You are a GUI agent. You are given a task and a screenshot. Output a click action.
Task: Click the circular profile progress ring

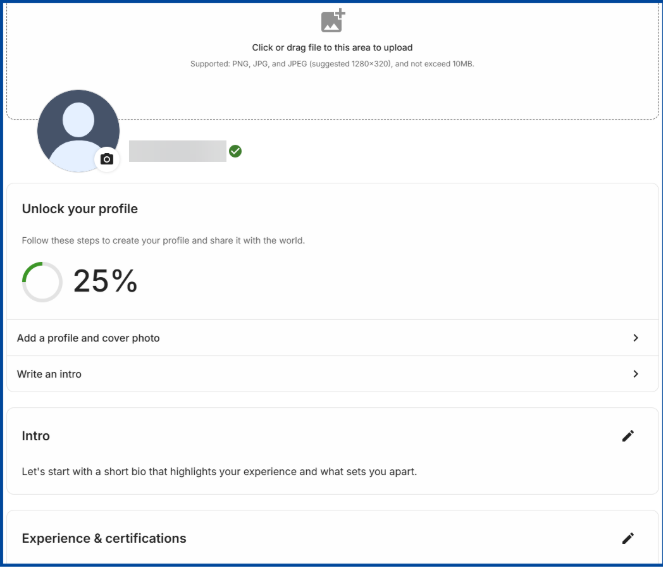[x=42, y=282]
